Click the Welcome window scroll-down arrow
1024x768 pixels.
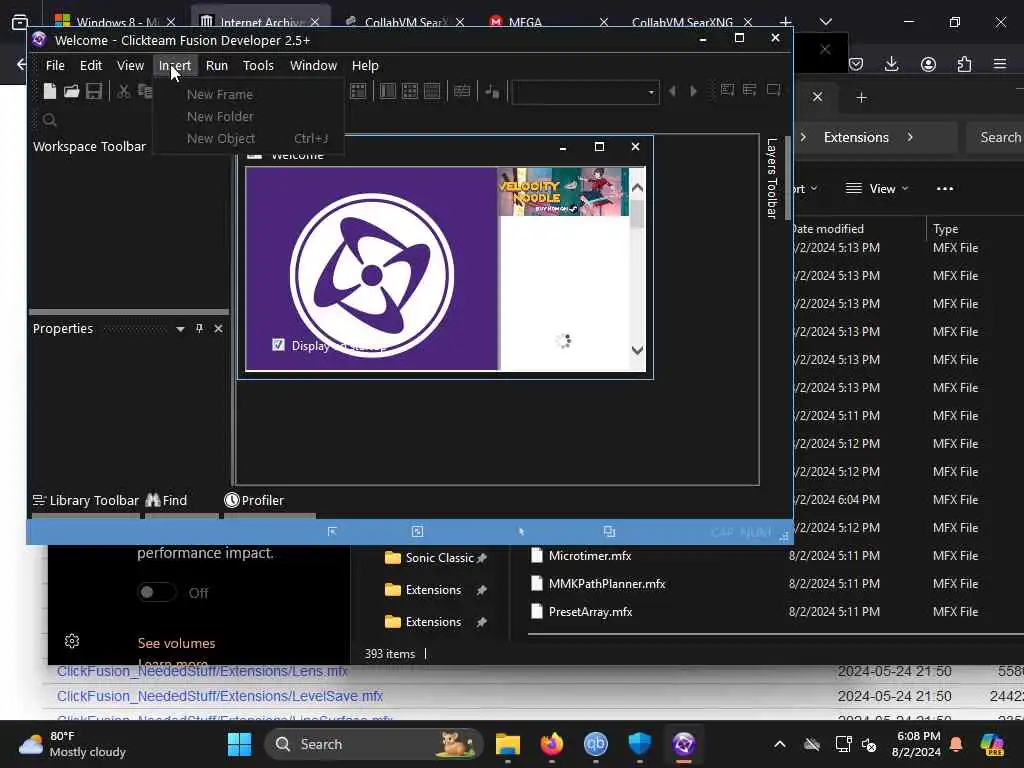pyautogui.click(x=637, y=350)
